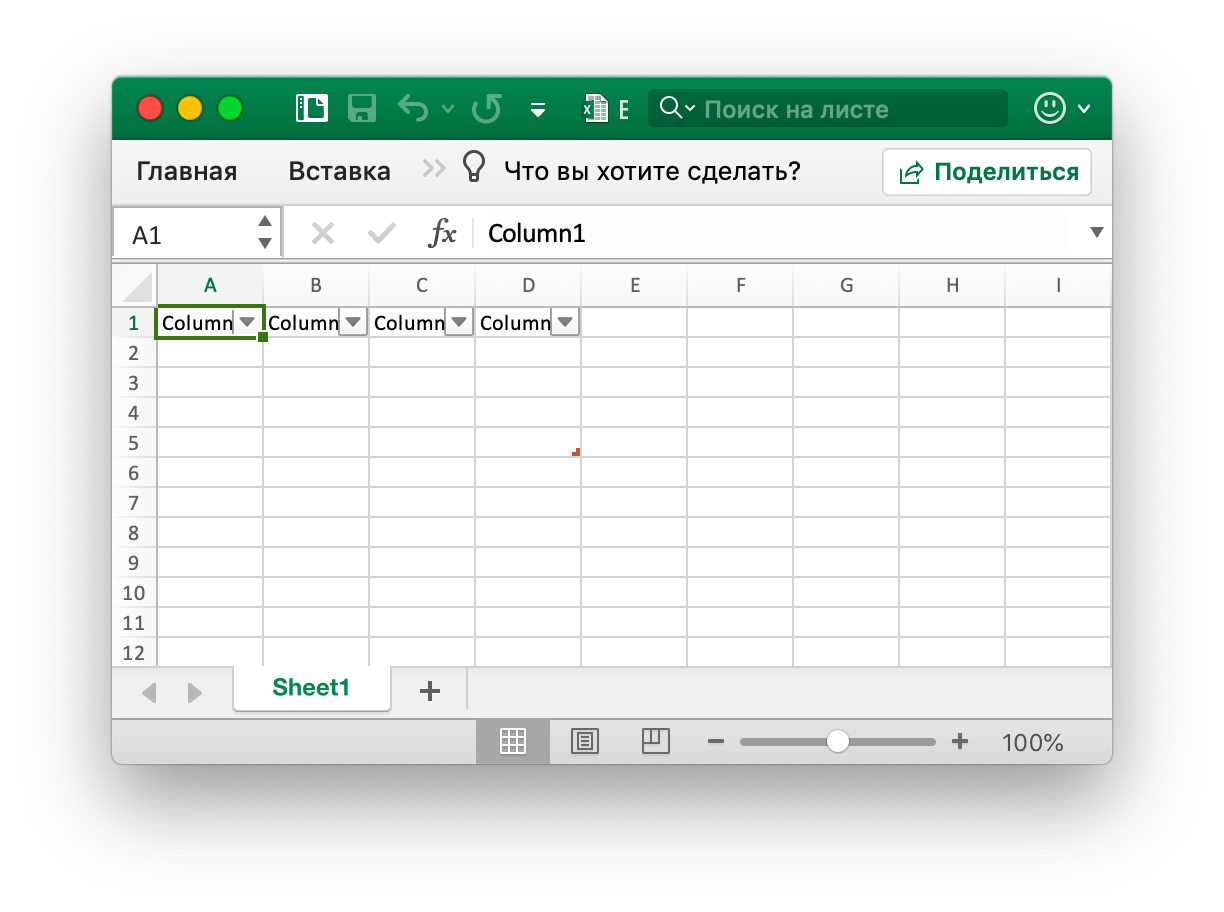Click the fx insert function icon
Screen dimensions: 1224x912
click(x=442, y=234)
